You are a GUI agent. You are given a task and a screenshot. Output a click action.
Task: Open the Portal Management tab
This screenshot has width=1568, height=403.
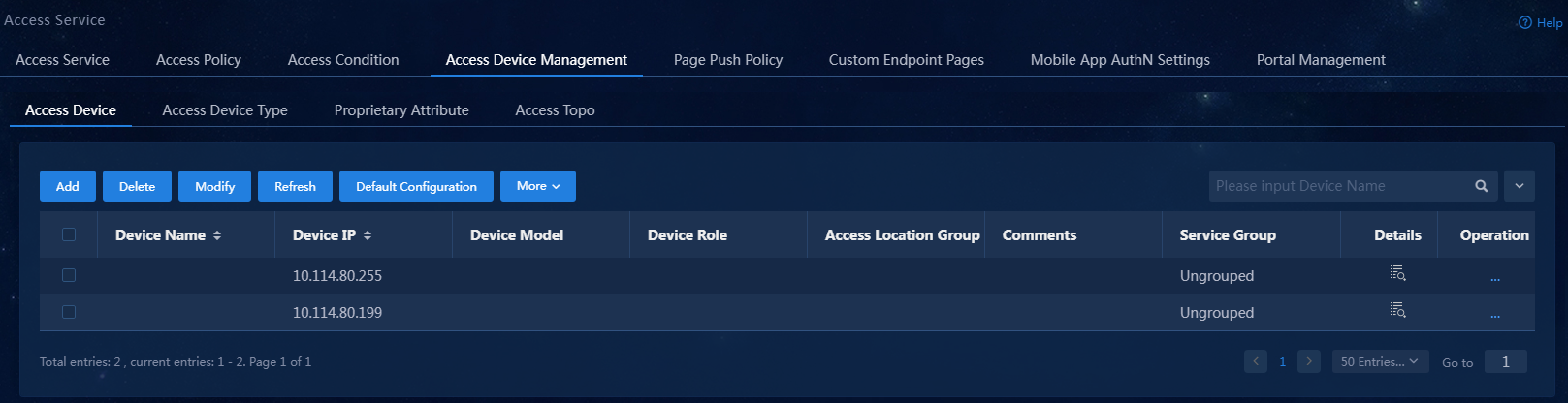click(x=1321, y=60)
